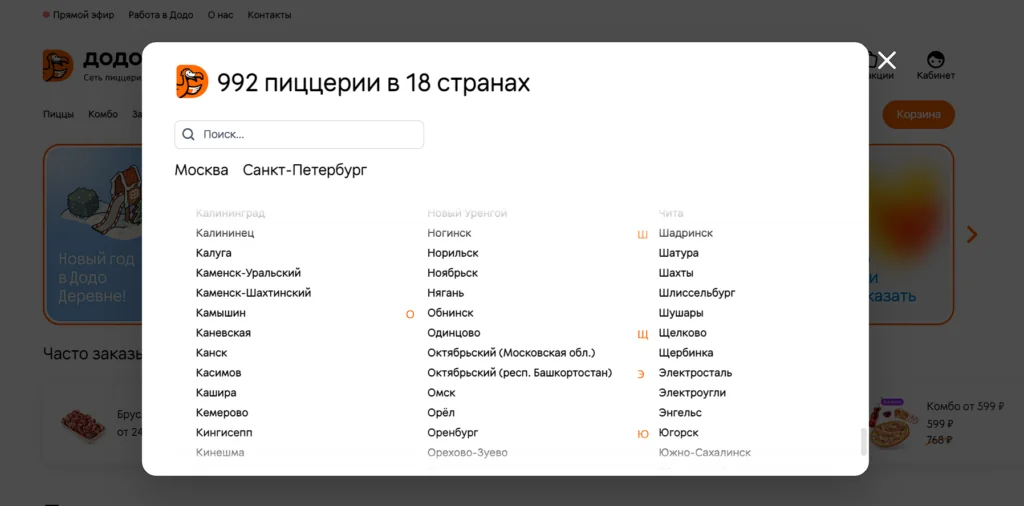Choose the city Шадринск
The width and height of the screenshot is (1024, 506).
pos(686,233)
